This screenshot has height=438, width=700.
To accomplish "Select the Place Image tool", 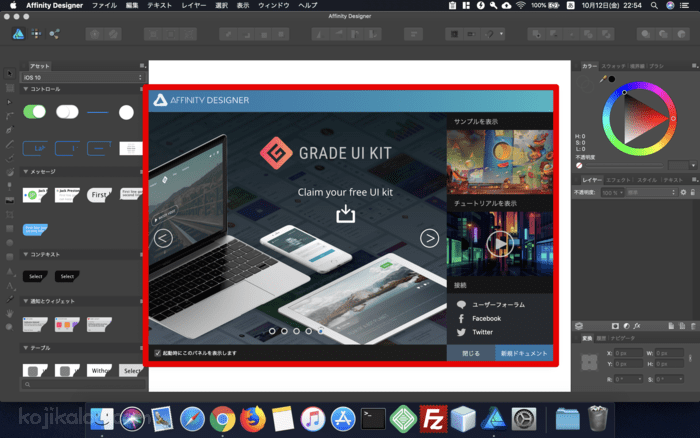I will tap(9, 200).
